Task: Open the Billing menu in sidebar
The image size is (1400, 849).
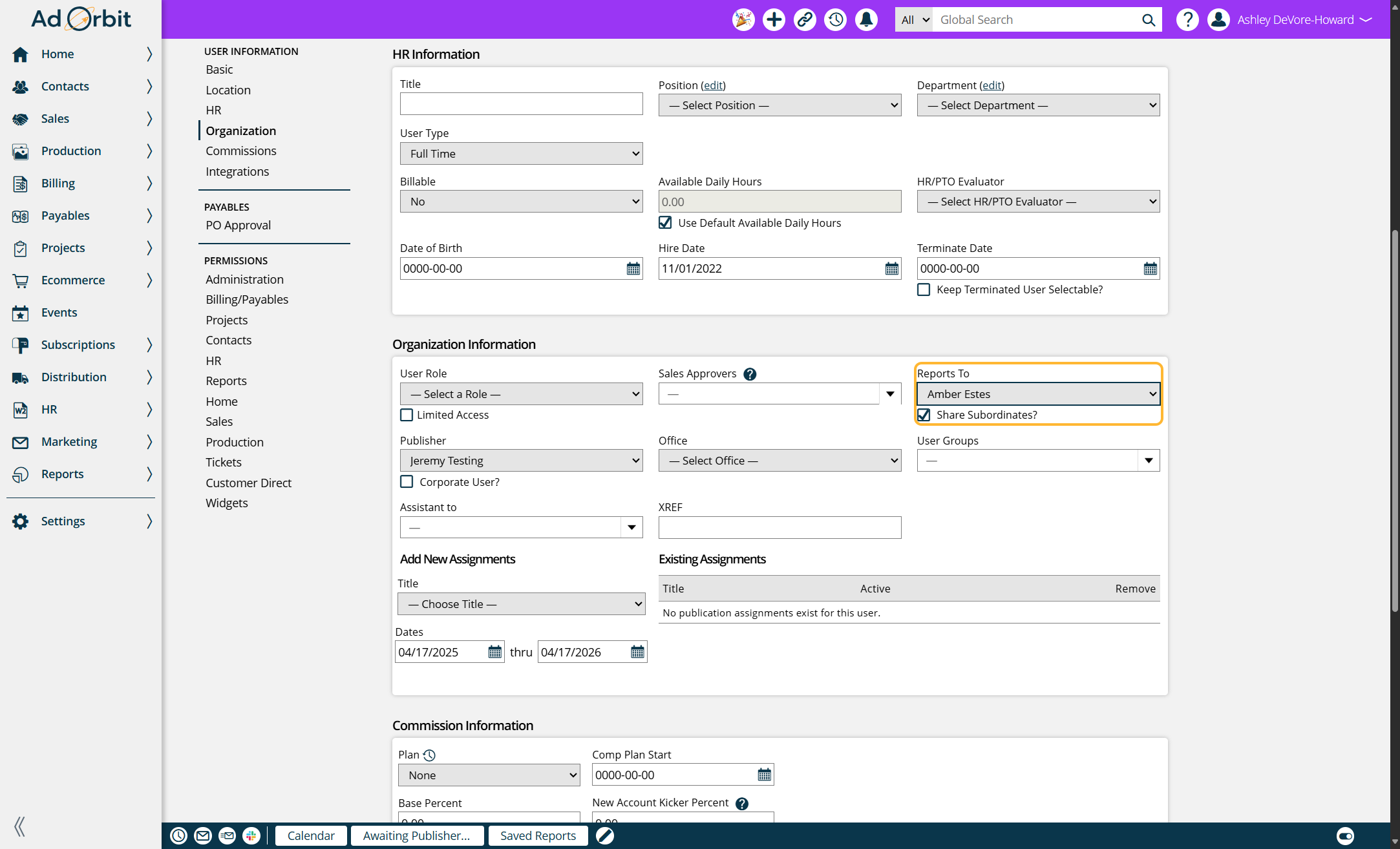Action: click(x=81, y=183)
